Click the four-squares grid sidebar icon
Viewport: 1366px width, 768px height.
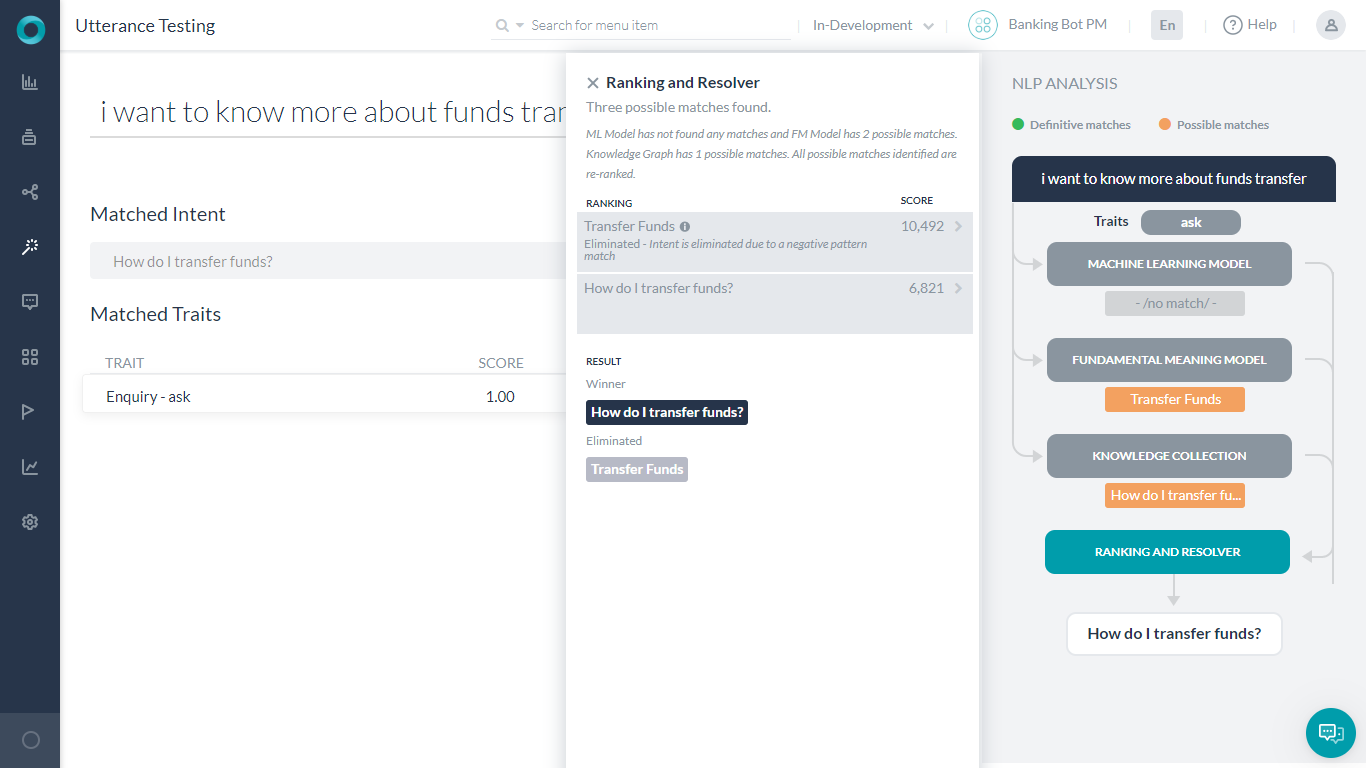pos(30,357)
